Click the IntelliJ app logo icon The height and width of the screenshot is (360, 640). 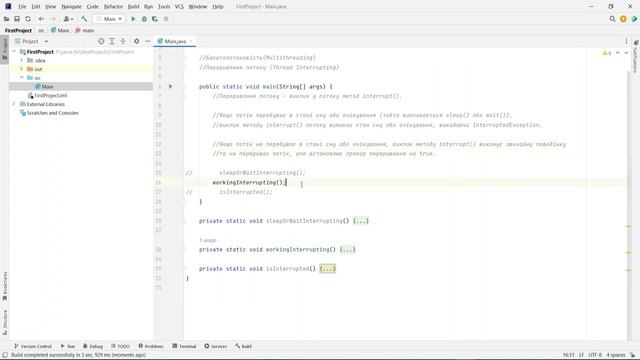coord(8,7)
